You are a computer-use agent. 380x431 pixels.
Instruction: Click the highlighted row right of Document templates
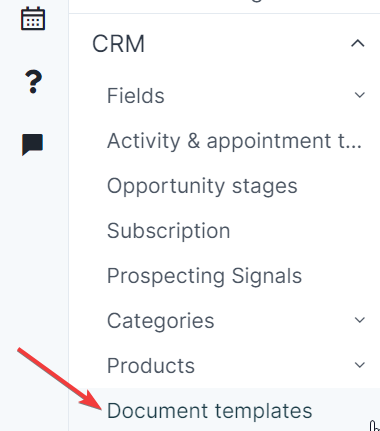343,410
